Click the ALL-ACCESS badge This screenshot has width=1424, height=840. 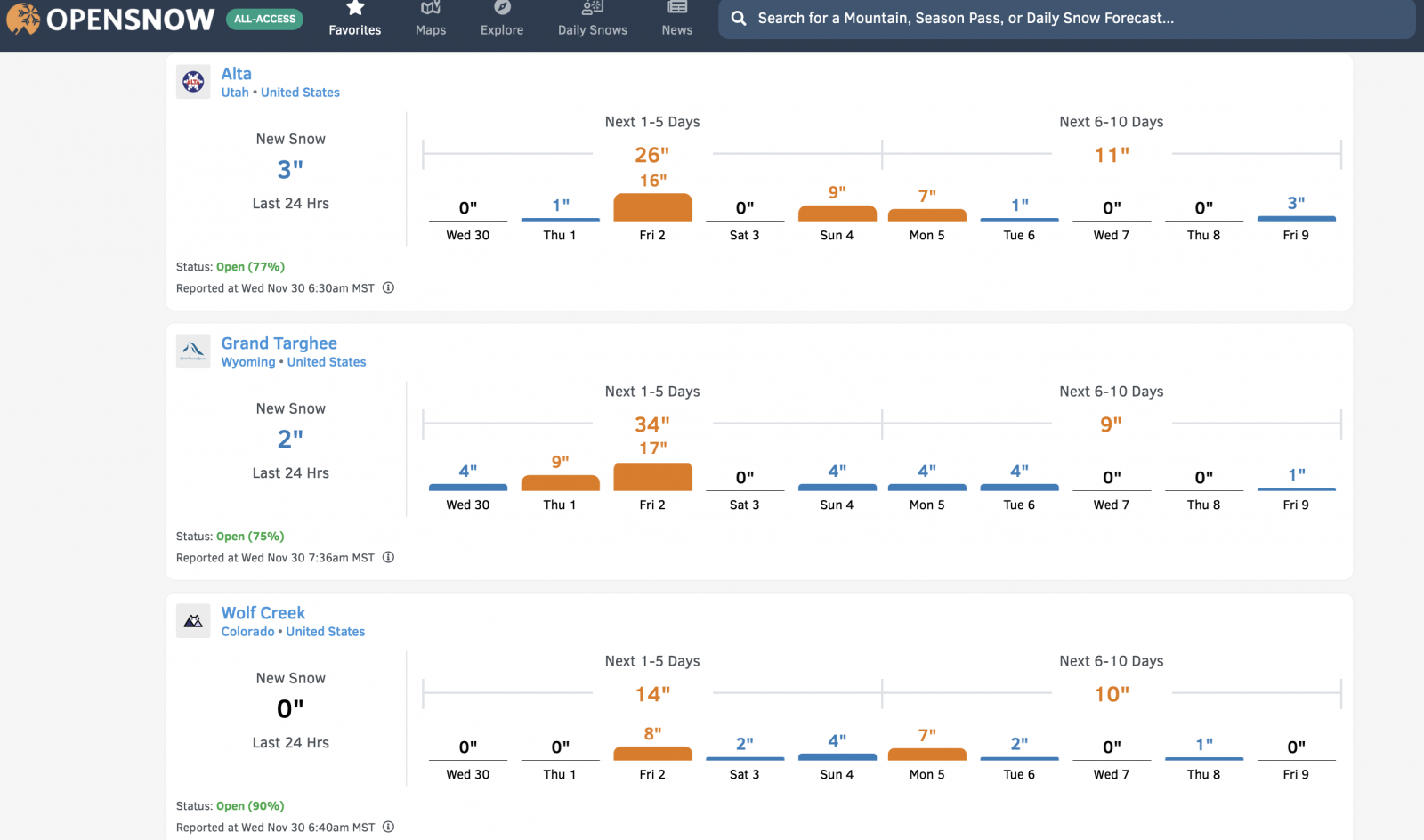click(264, 19)
